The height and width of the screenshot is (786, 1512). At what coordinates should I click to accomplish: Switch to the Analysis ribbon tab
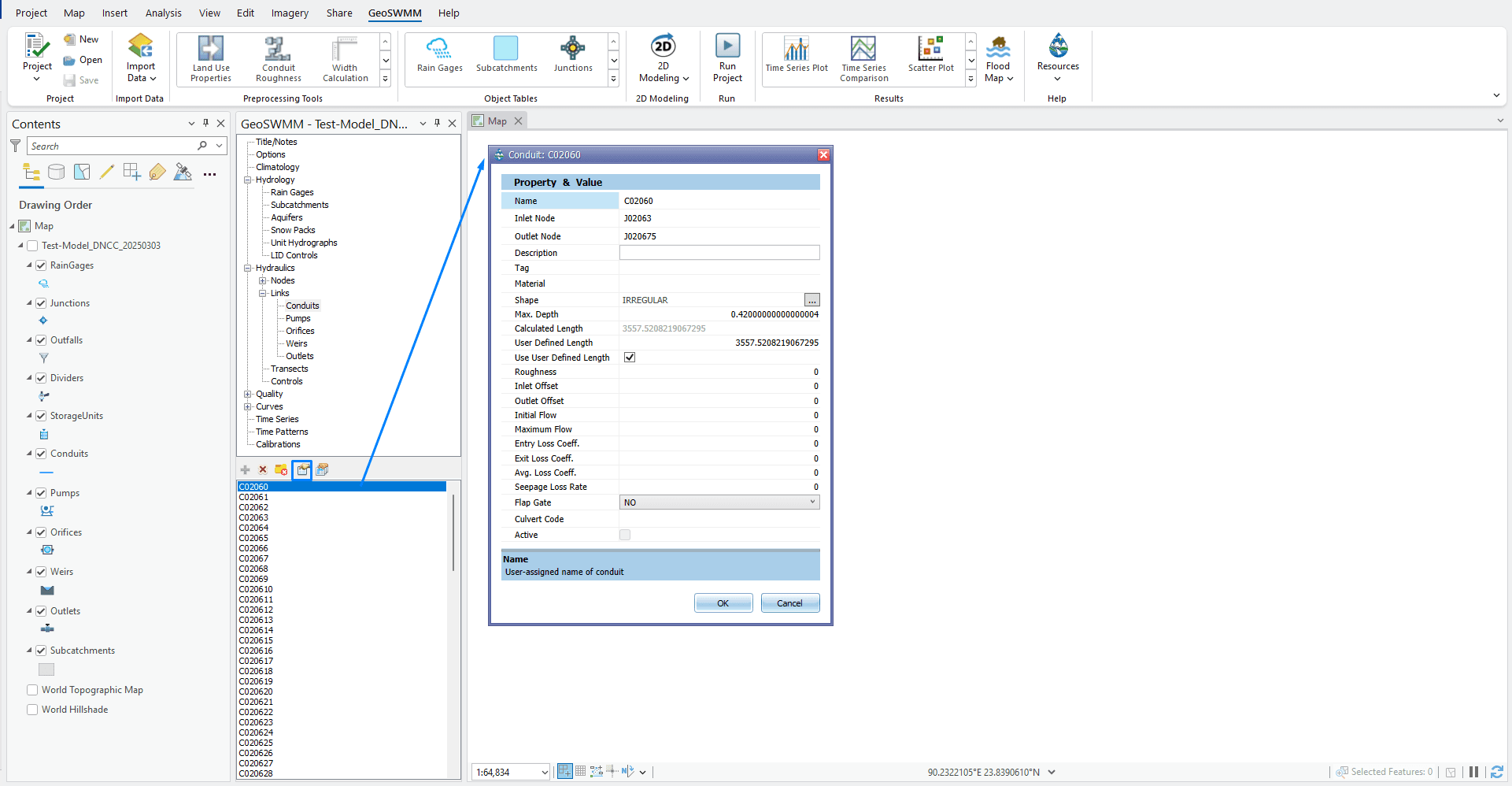pos(163,13)
